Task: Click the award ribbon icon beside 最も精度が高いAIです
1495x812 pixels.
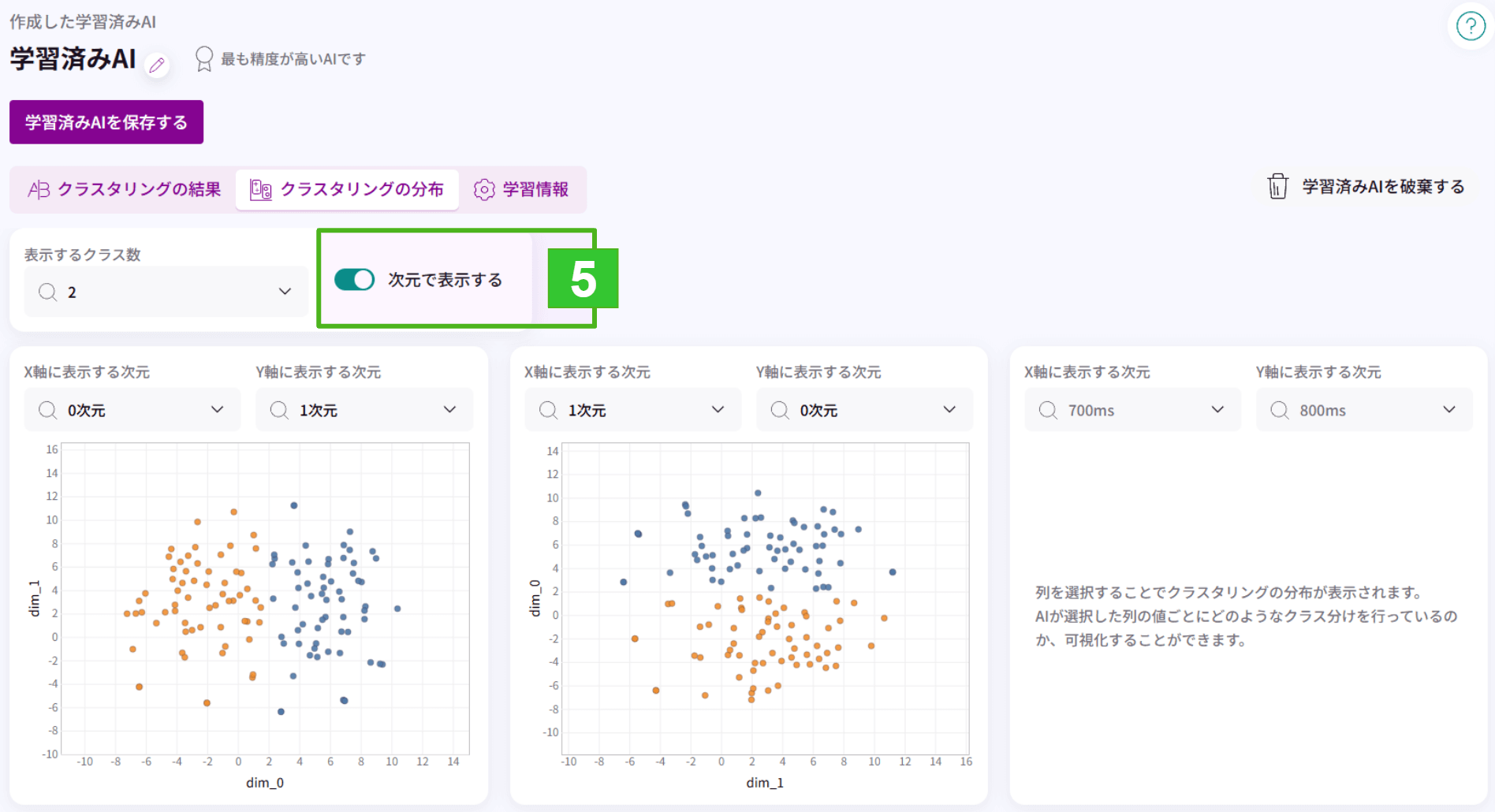Action: pos(203,59)
